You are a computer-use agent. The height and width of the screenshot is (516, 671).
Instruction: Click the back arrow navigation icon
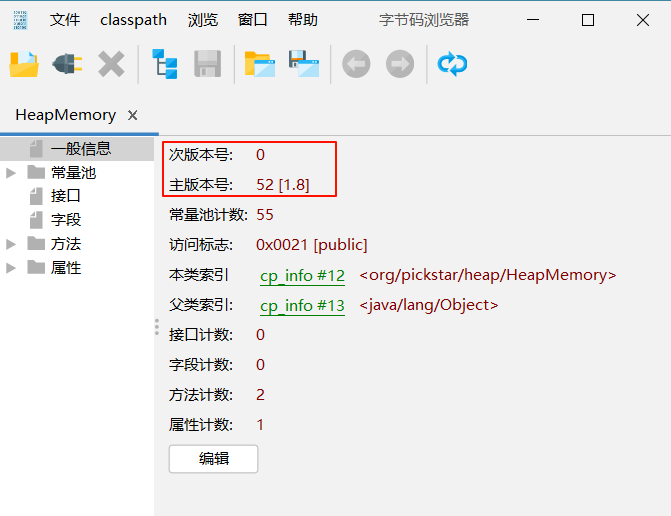pyautogui.click(x=356, y=64)
